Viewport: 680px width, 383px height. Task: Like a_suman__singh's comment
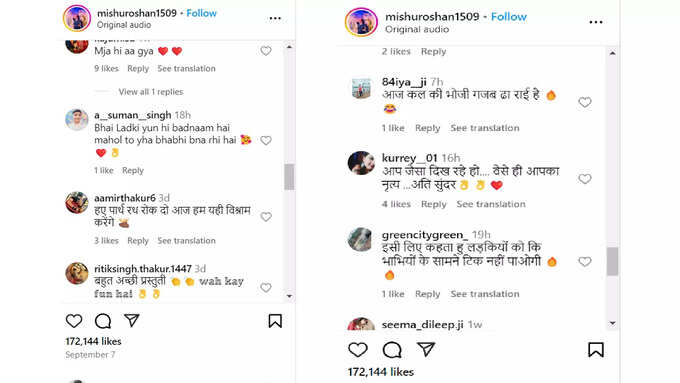pos(266,140)
